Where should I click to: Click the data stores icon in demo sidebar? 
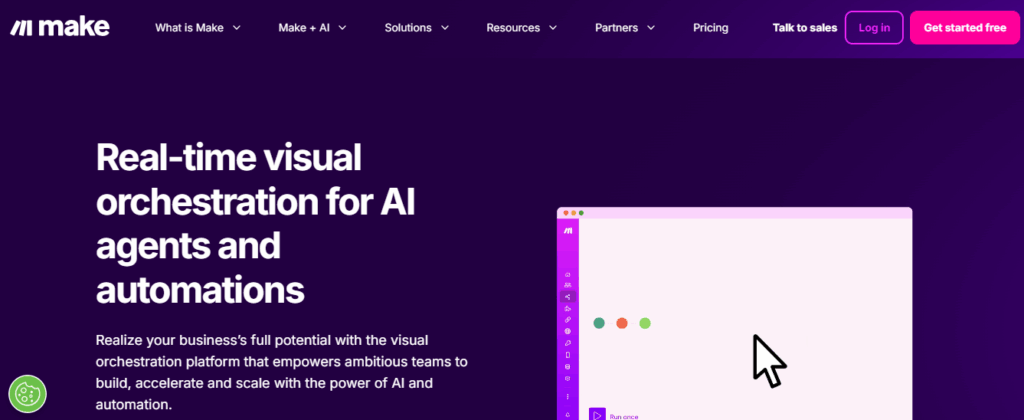pos(568,366)
